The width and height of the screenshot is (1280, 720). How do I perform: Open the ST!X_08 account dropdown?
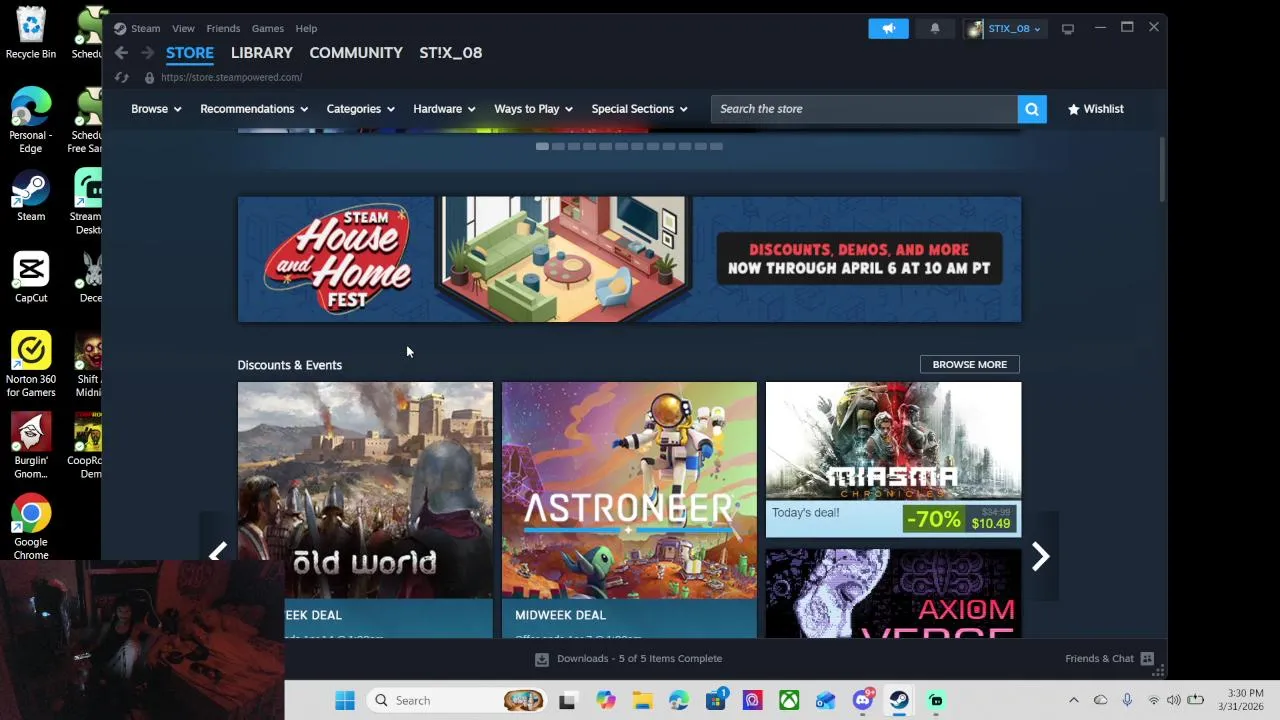tap(1005, 28)
